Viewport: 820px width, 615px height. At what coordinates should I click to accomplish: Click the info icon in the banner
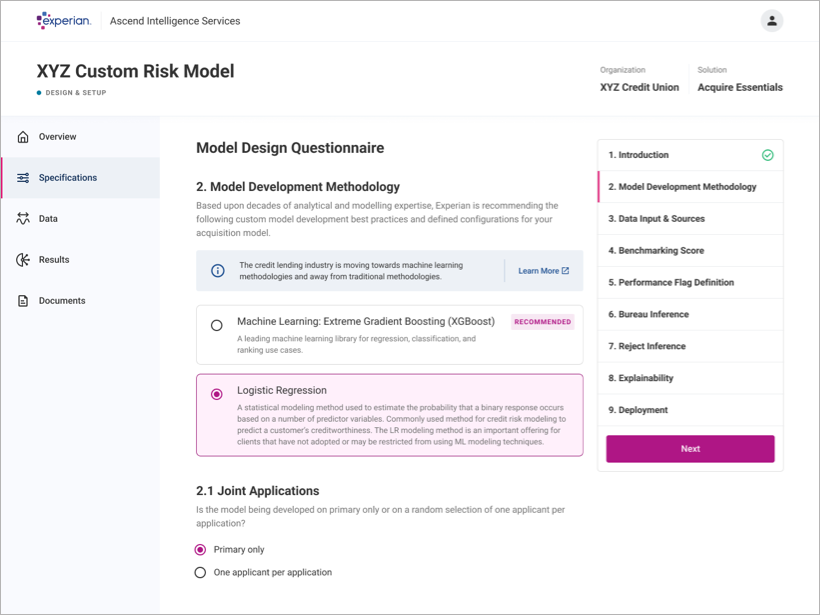[x=217, y=271]
